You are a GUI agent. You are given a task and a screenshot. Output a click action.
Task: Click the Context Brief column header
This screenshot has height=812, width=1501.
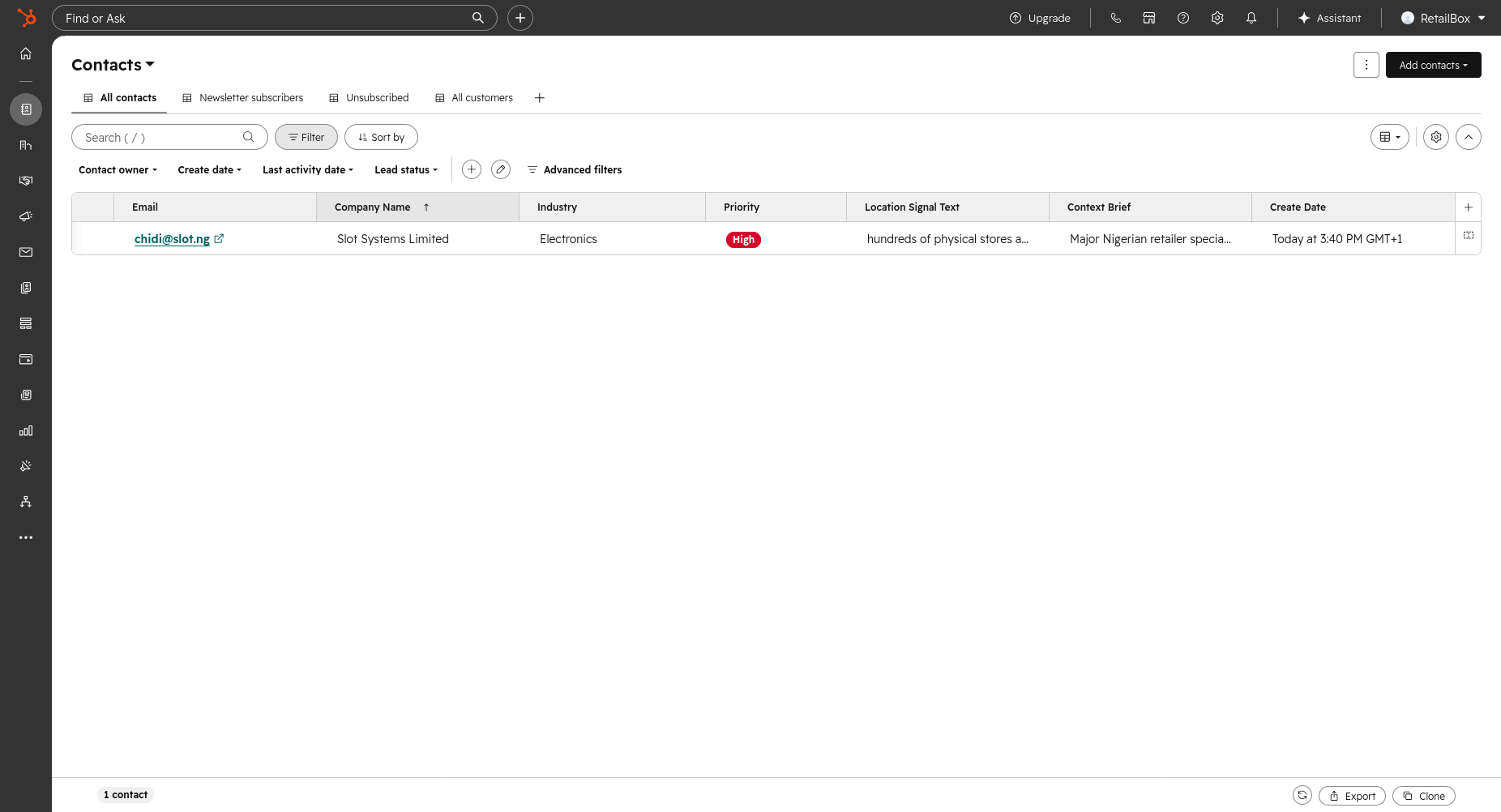point(1150,207)
